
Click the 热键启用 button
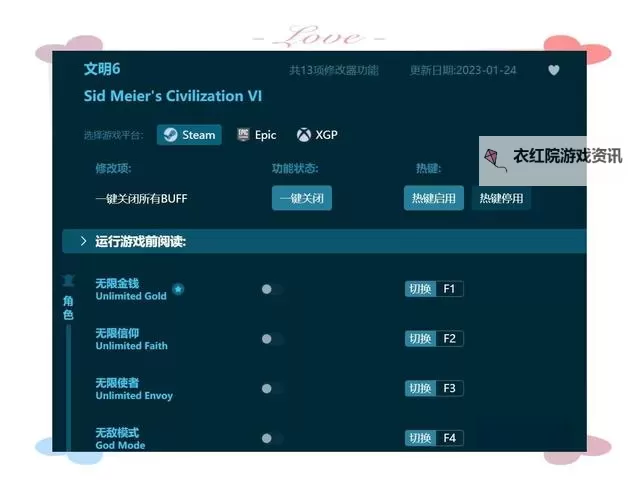pos(434,198)
